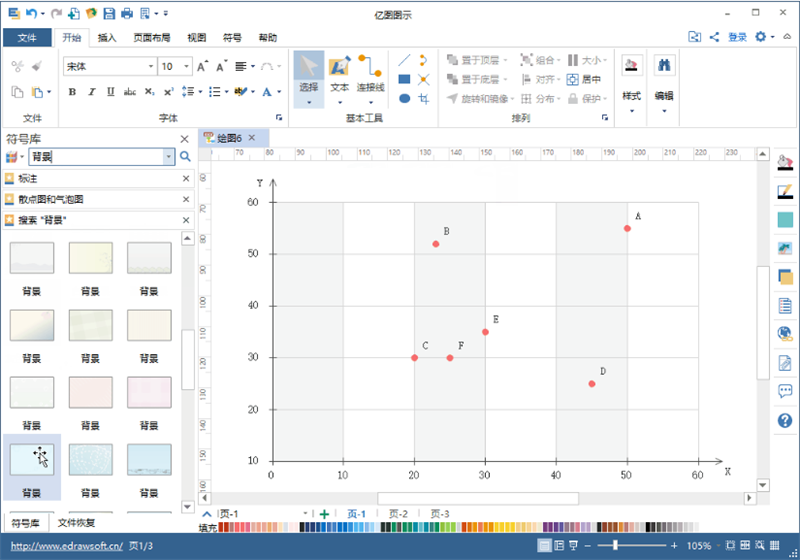The width and height of the screenshot is (800, 560).
Task: Select the crop tool icon
Action: pos(423,98)
